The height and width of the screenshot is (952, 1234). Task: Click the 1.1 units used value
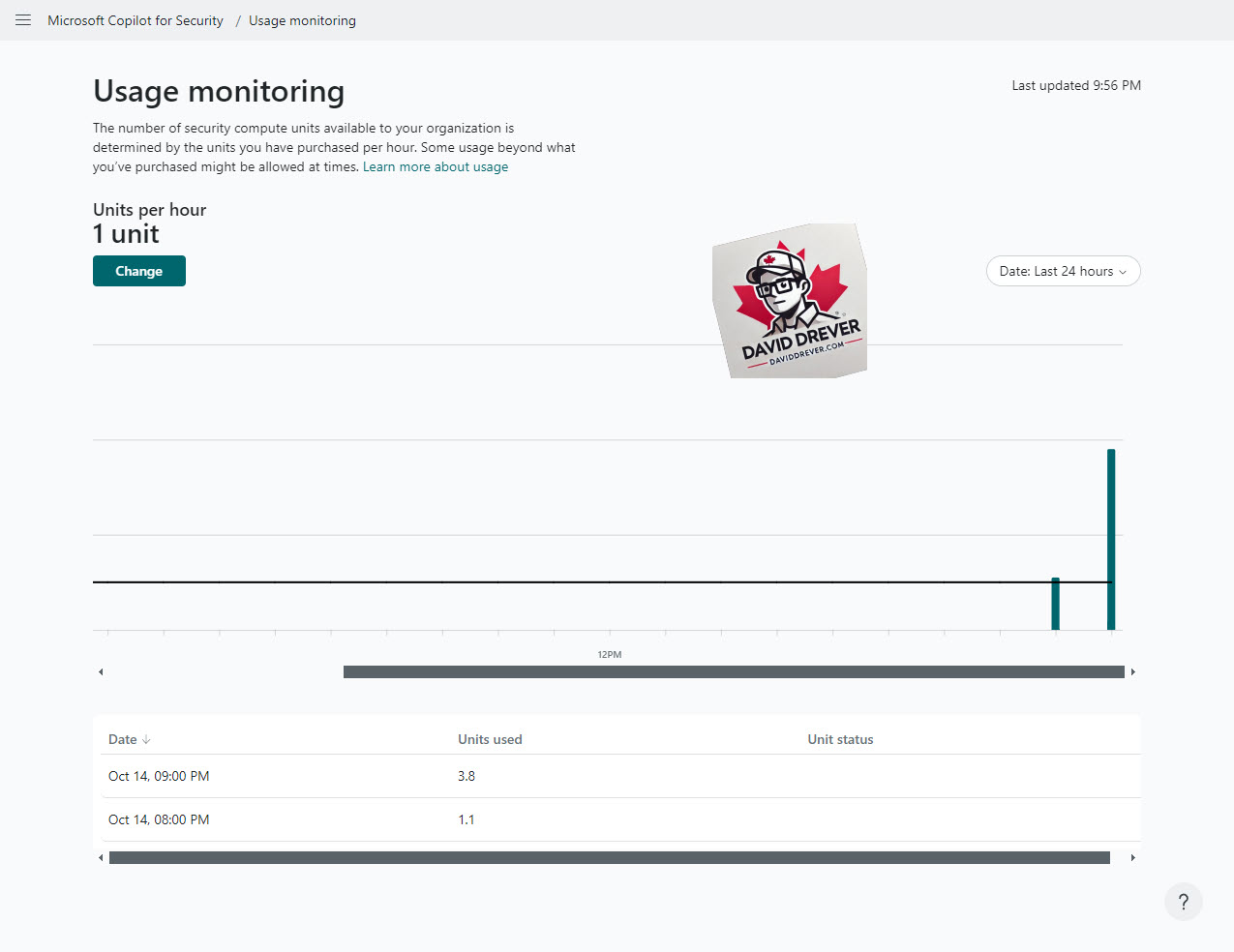[x=467, y=819]
